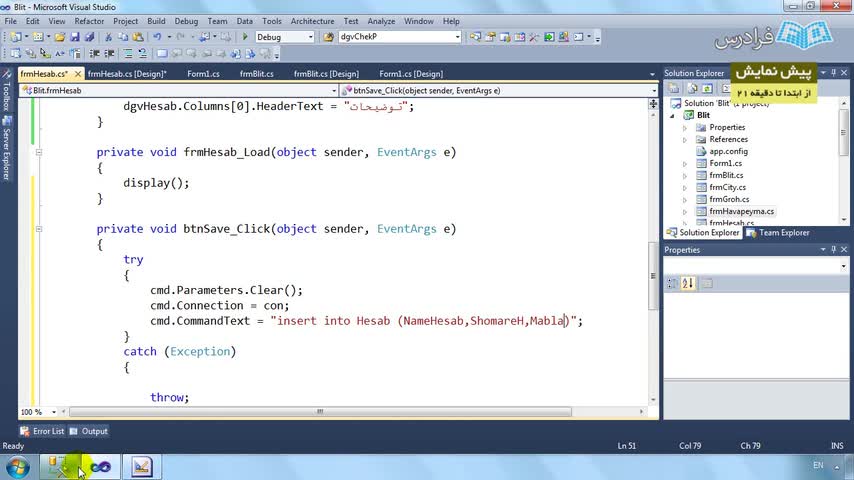This screenshot has width=854, height=480.
Task: Switch to frmHesab.cs [Design]* tab
Action: [127, 74]
